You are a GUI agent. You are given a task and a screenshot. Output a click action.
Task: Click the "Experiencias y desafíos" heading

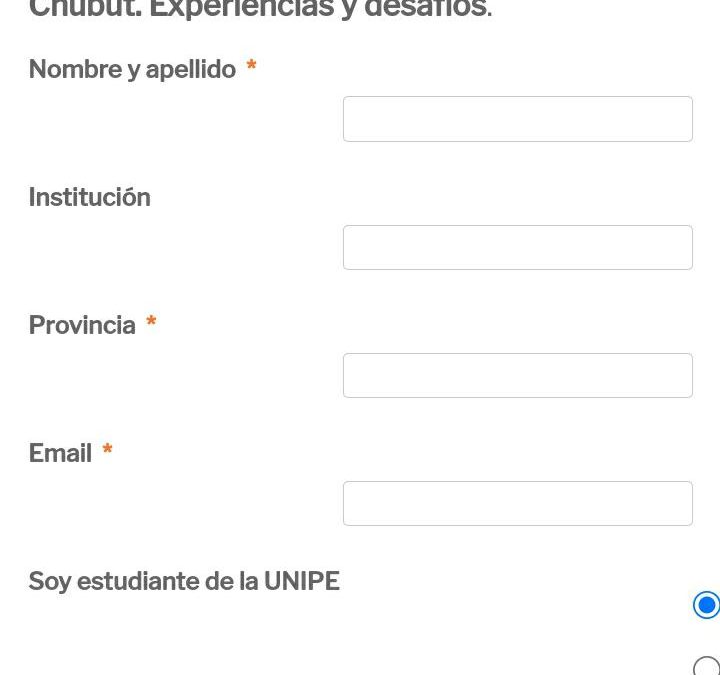(x=320, y=9)
